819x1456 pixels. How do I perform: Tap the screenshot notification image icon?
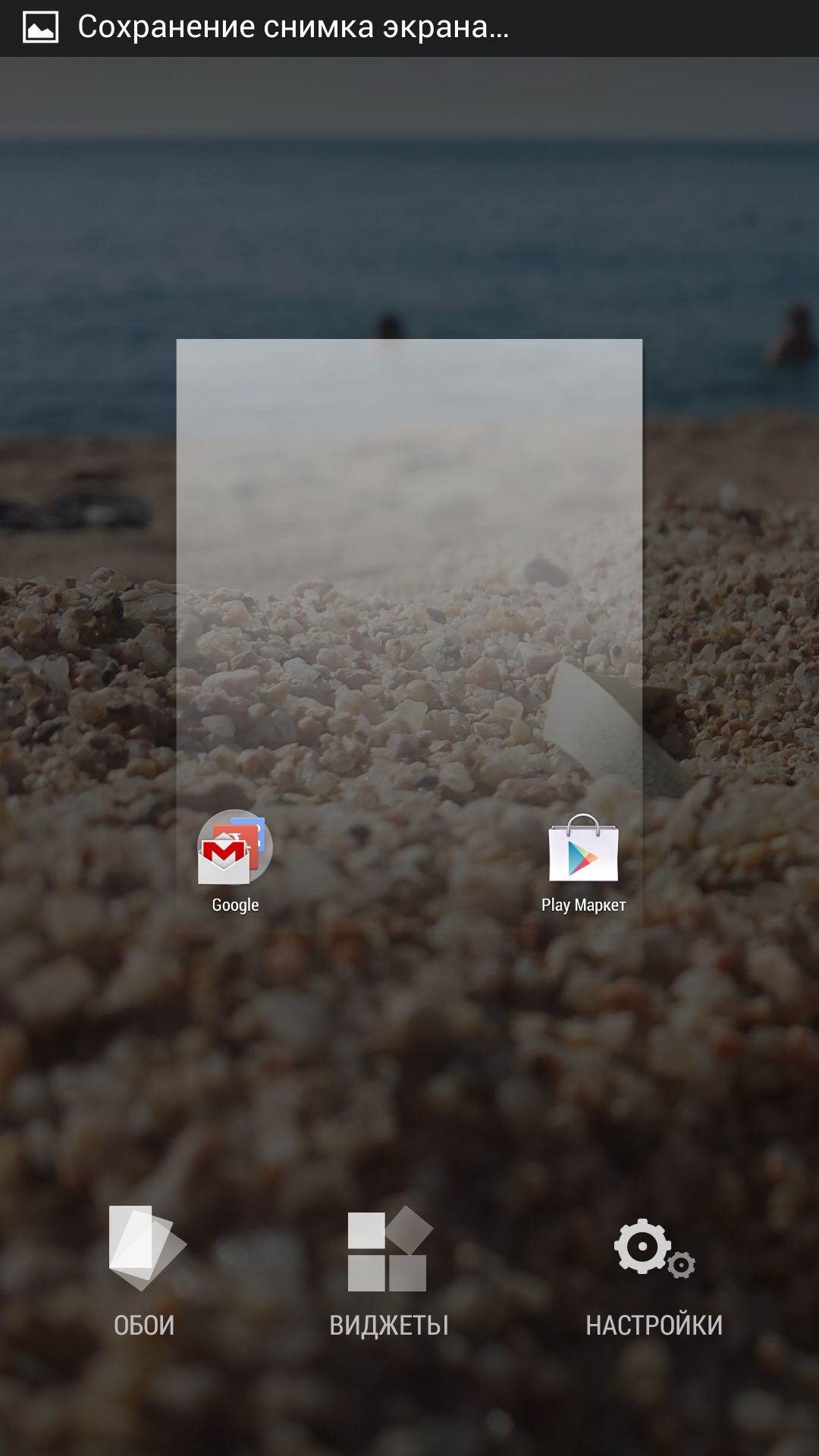pyautogui.click(x=40, y=27)
